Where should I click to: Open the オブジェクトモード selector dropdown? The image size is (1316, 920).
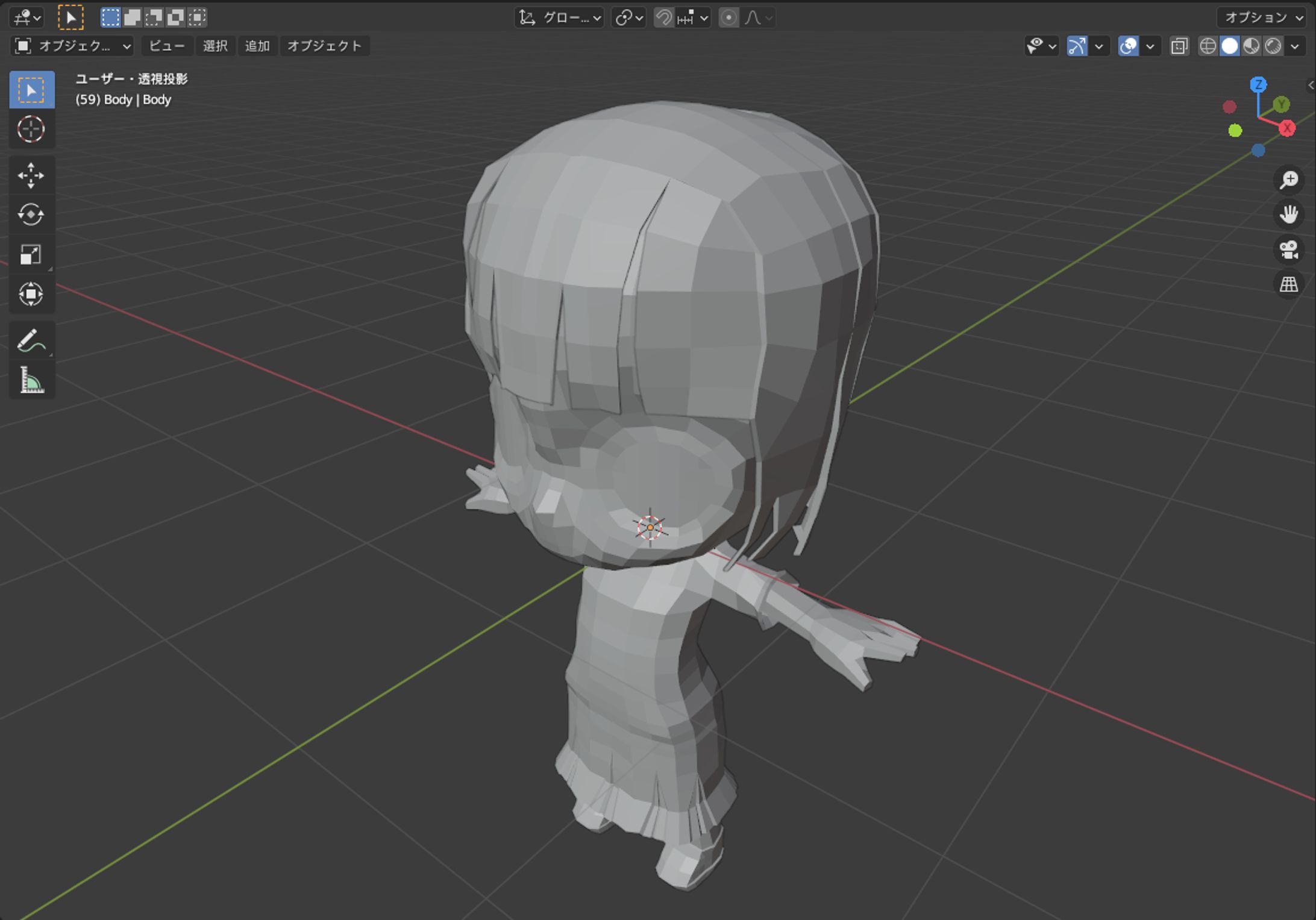point(72,46)
